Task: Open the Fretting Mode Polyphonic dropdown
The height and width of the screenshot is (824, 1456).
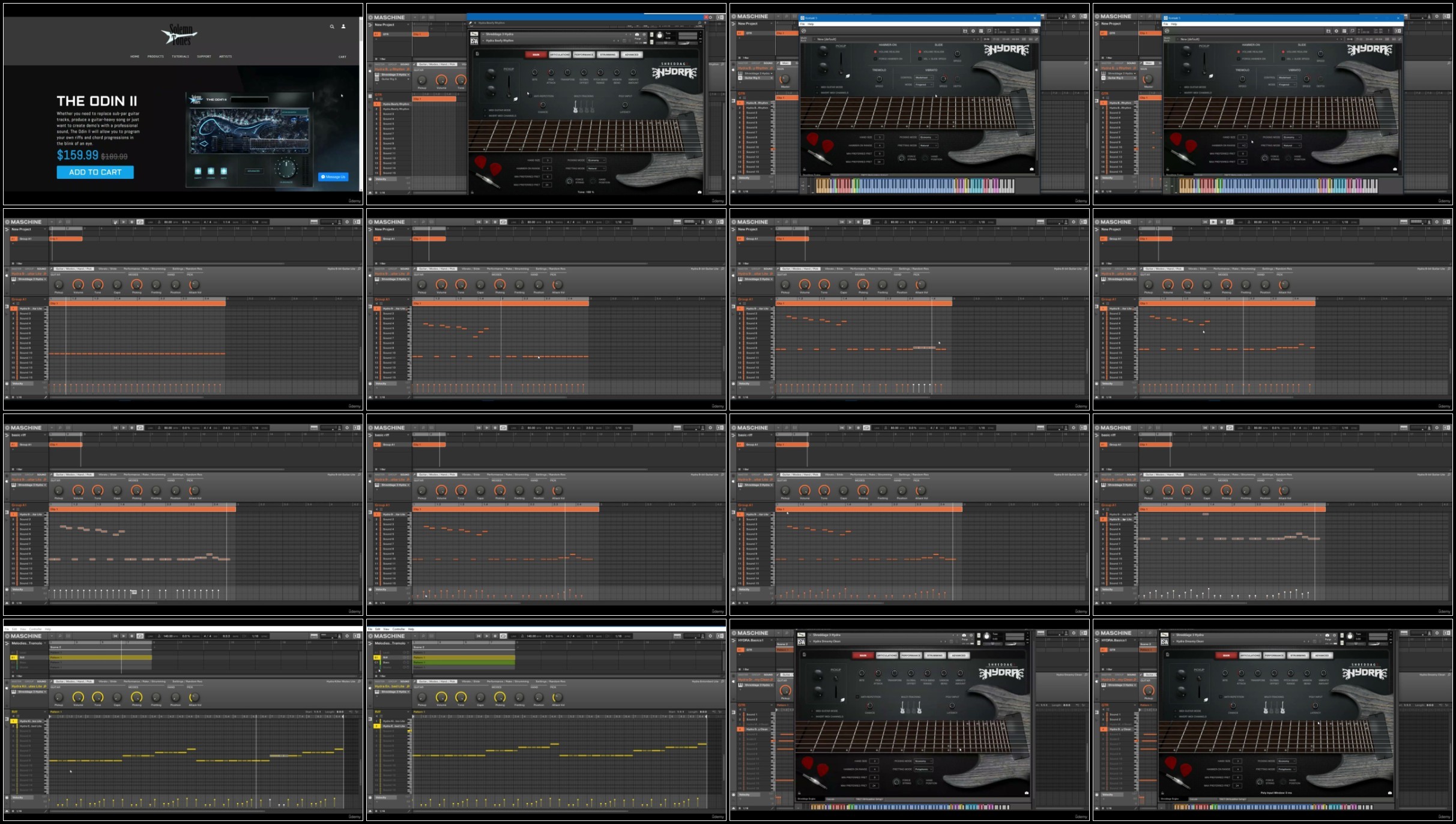Action: 923,769
